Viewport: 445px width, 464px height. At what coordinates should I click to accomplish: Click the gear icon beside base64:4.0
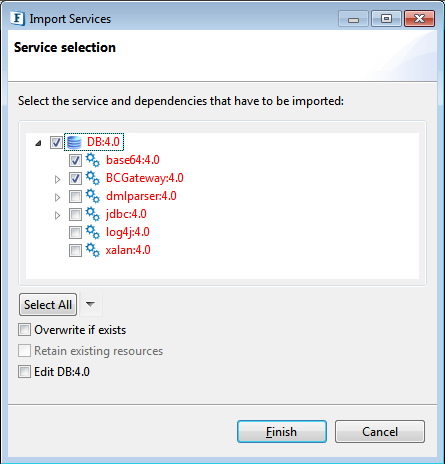point(92,160)
